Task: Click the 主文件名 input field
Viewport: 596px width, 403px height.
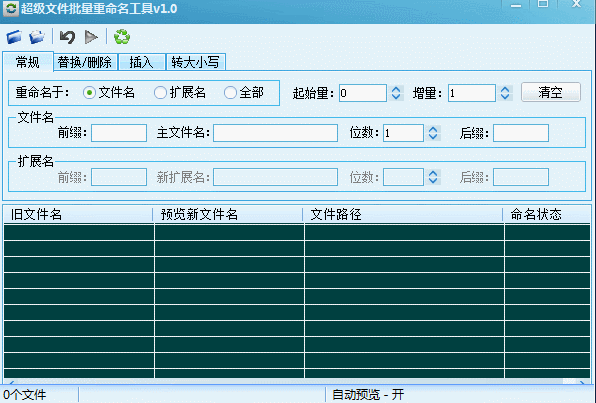Action: coord(275,133)
